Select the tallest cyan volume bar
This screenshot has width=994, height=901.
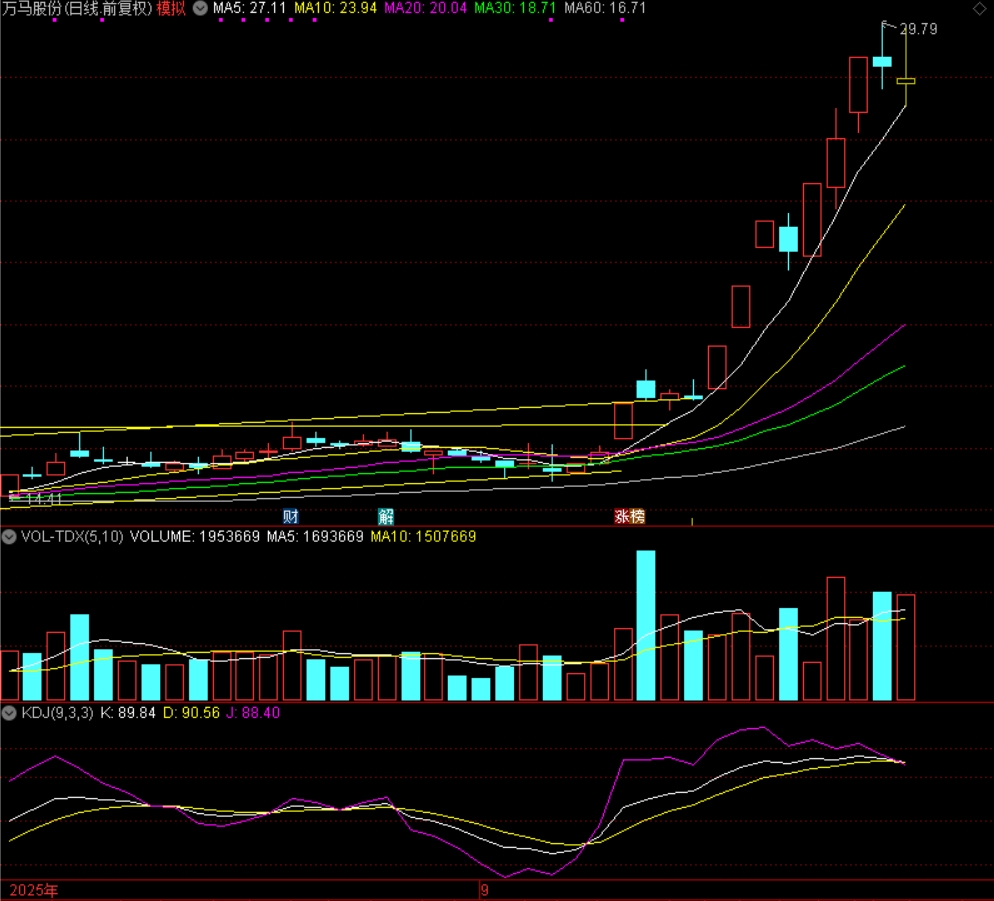(x=646, y=625)
